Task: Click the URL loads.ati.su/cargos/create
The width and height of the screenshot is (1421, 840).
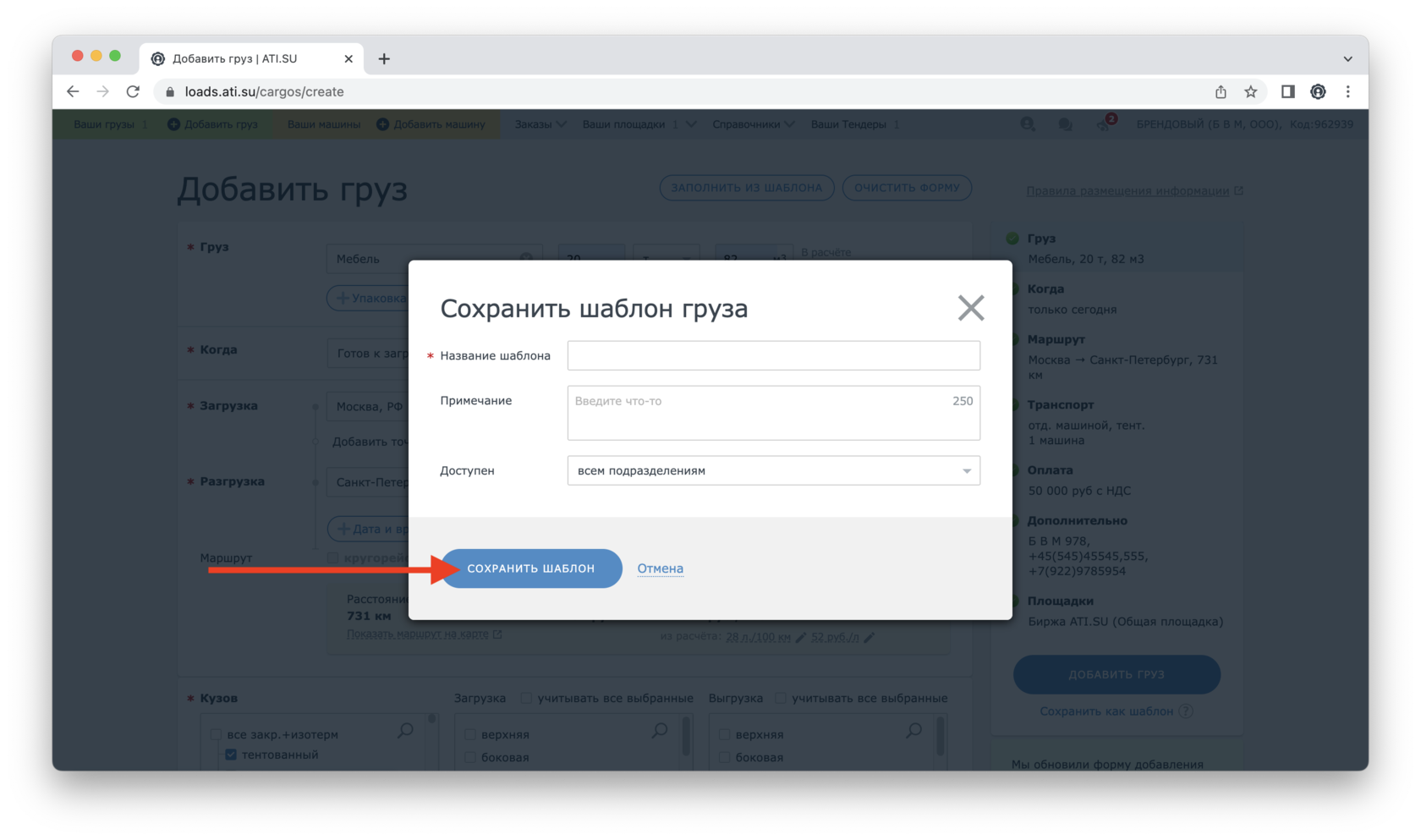Action: tap(264, 91)
